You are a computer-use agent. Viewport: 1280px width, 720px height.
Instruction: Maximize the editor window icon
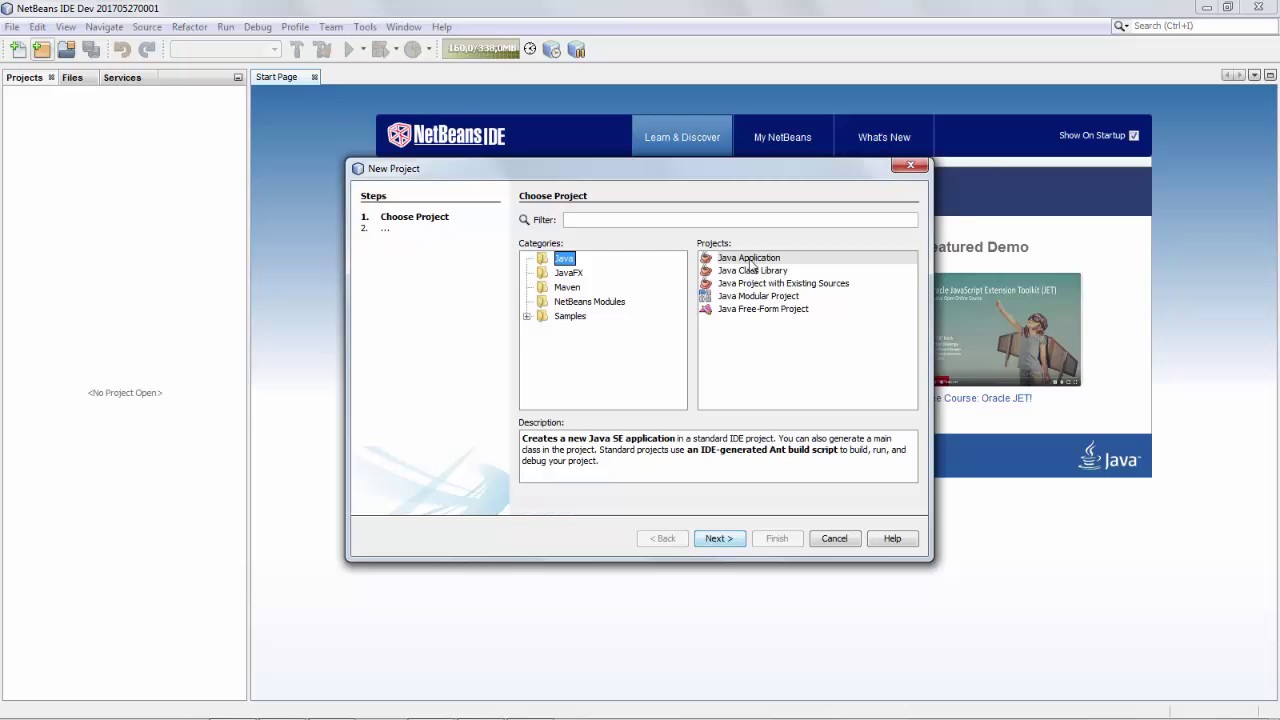pyautogui.click(x=1272, y=75)
